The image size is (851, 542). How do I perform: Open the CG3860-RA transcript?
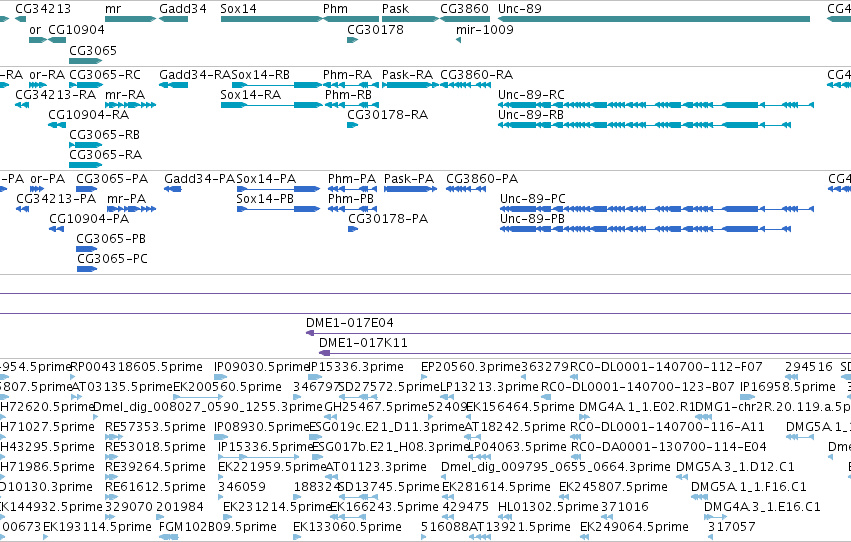pyautogui.click(x=466, y=85)
